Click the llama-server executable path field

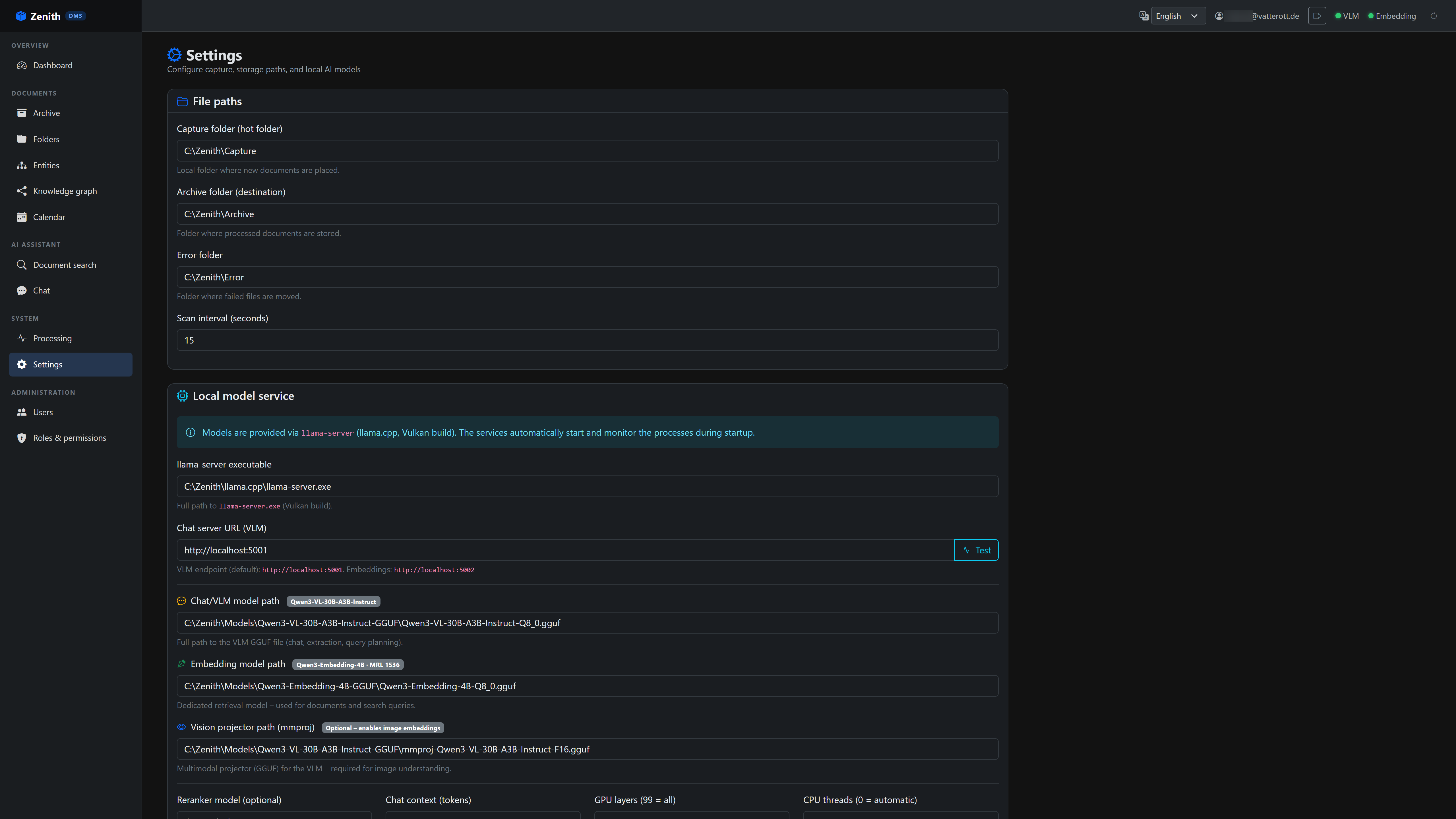click(x=587, y=487)
